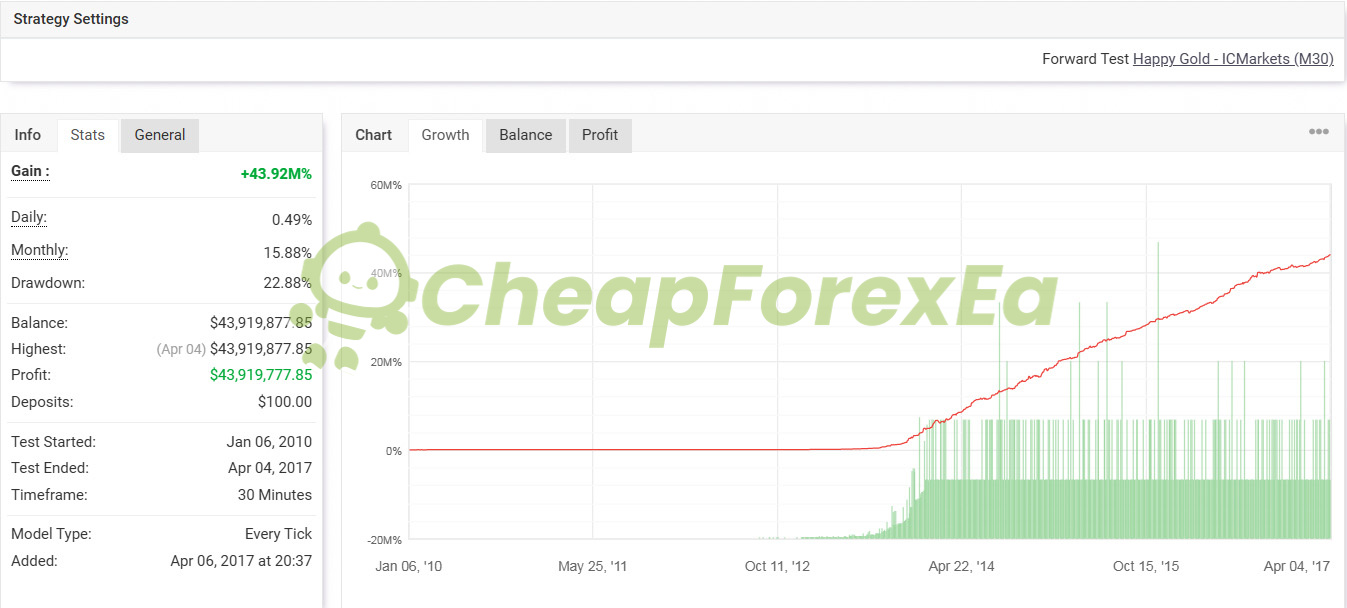
Task: Click the 60M% y-axis label
Action: [385, 185]
